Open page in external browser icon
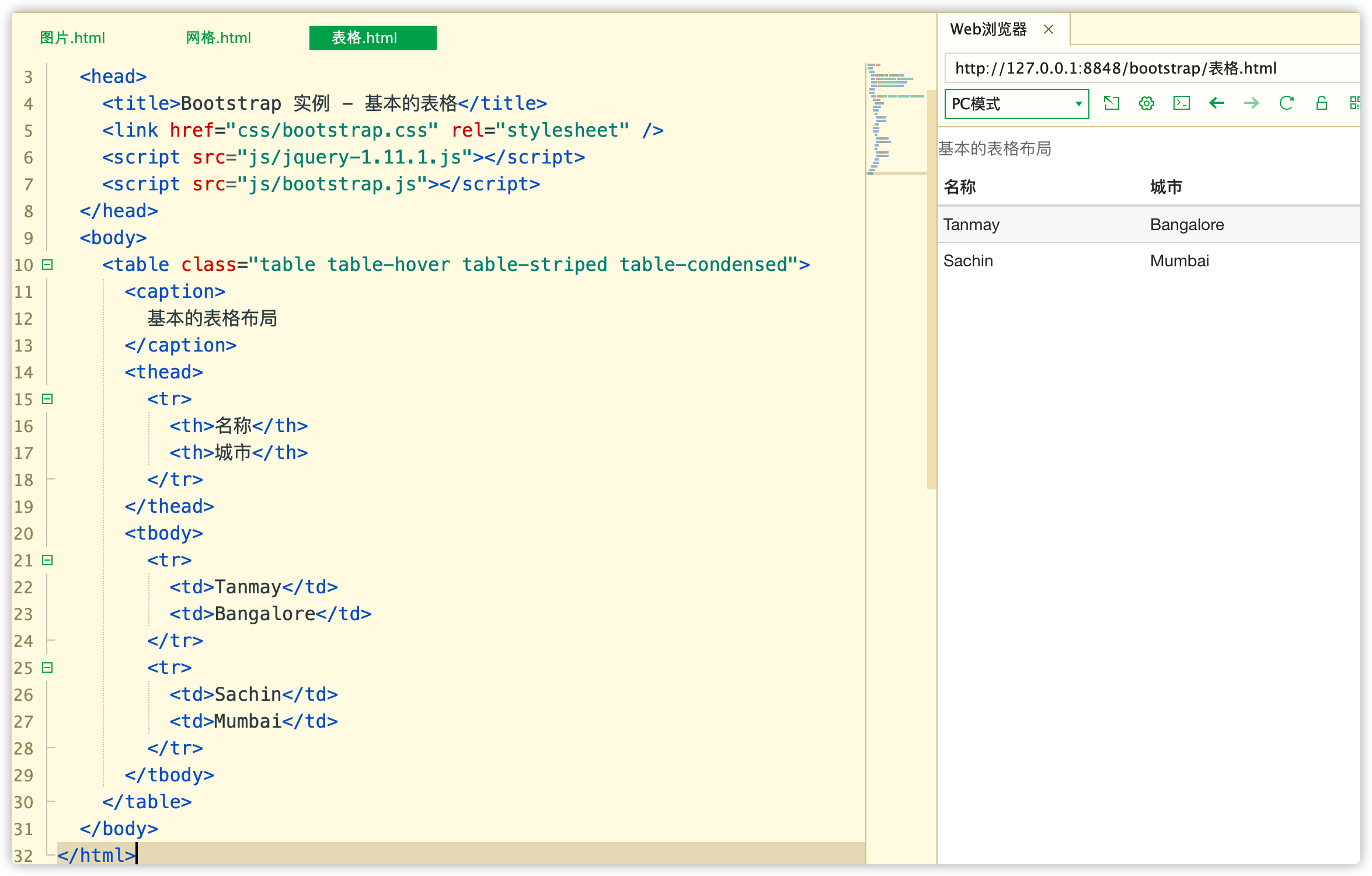This screenshot has height=876, width=1372. (1112, 103)
